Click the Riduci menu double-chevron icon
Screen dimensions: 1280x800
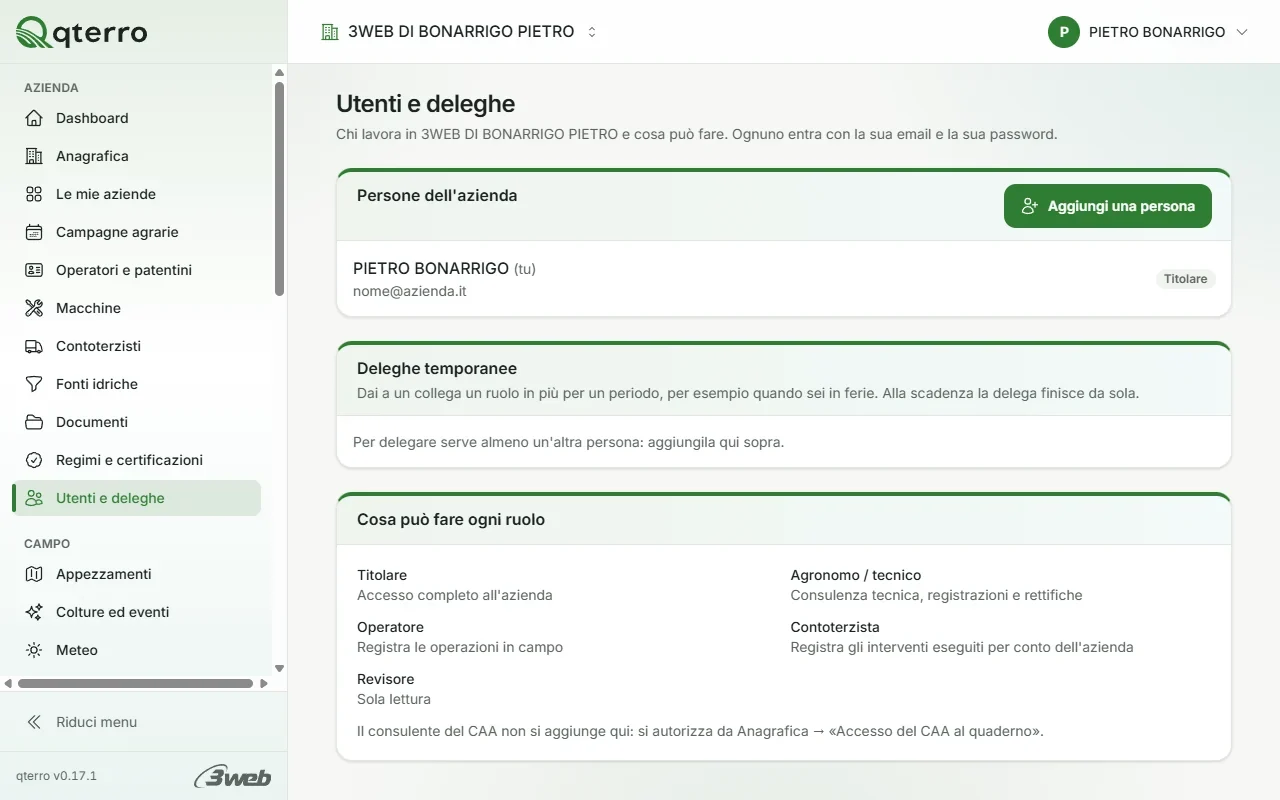34,722
